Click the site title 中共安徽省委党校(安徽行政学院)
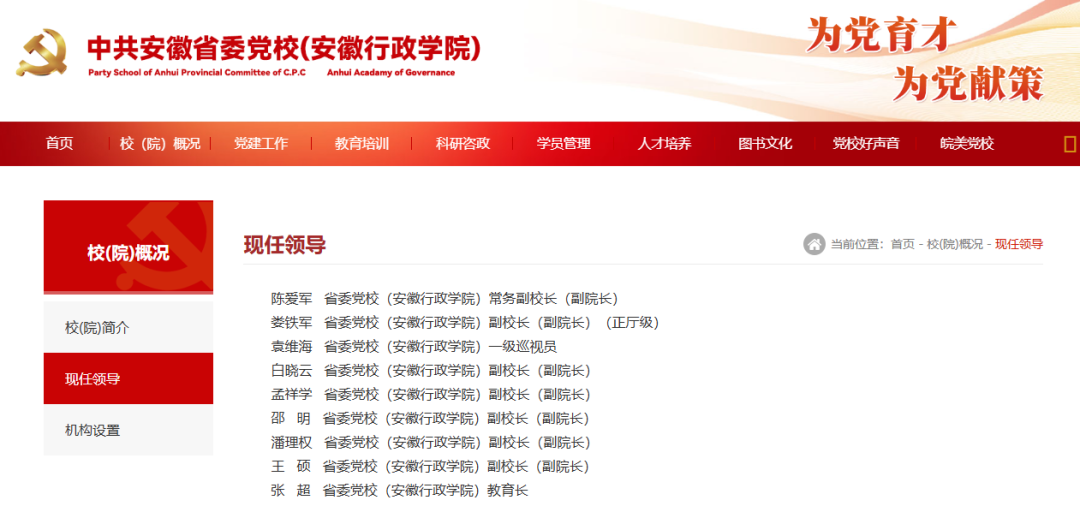 284,48
